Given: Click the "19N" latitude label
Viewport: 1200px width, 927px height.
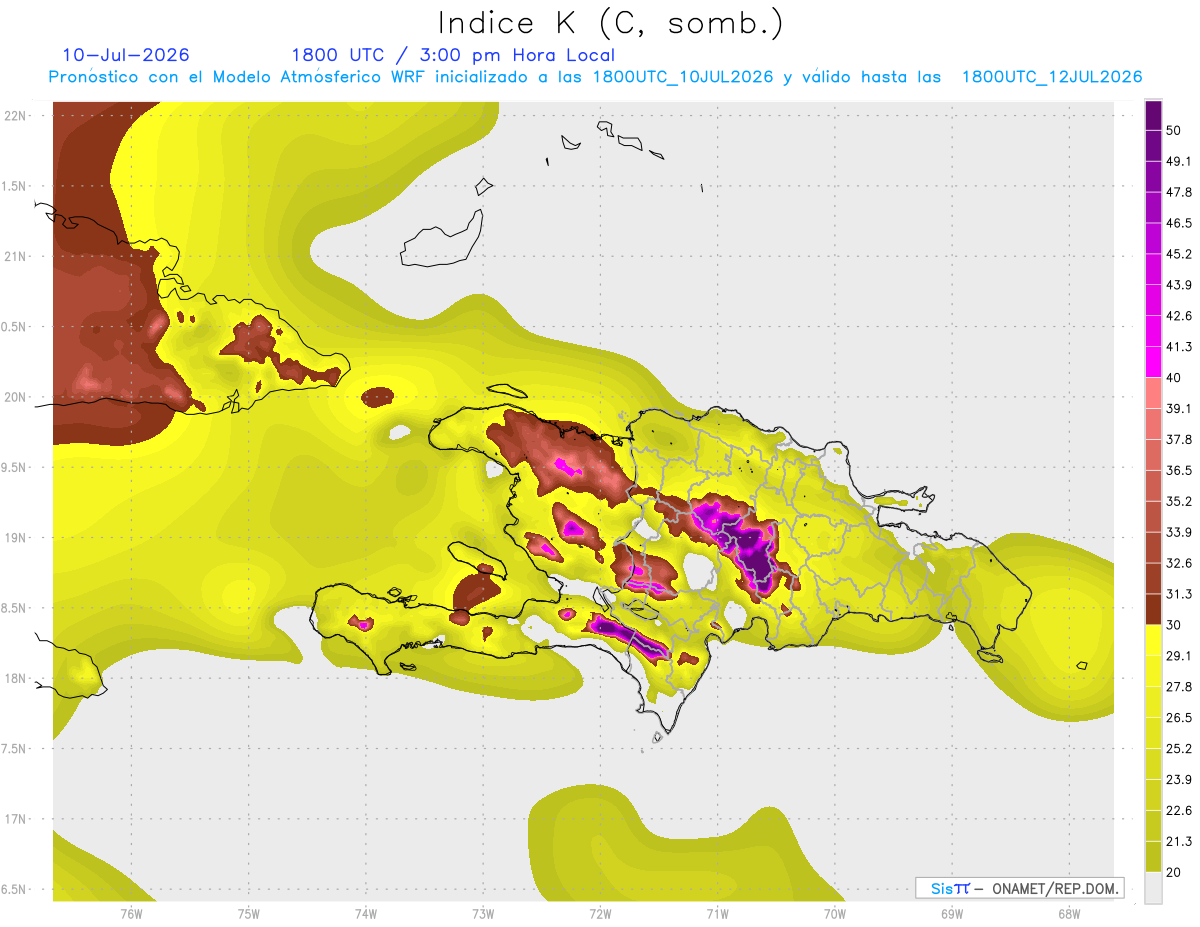Looking at the screenshot, I should click(x=16, y=538).
